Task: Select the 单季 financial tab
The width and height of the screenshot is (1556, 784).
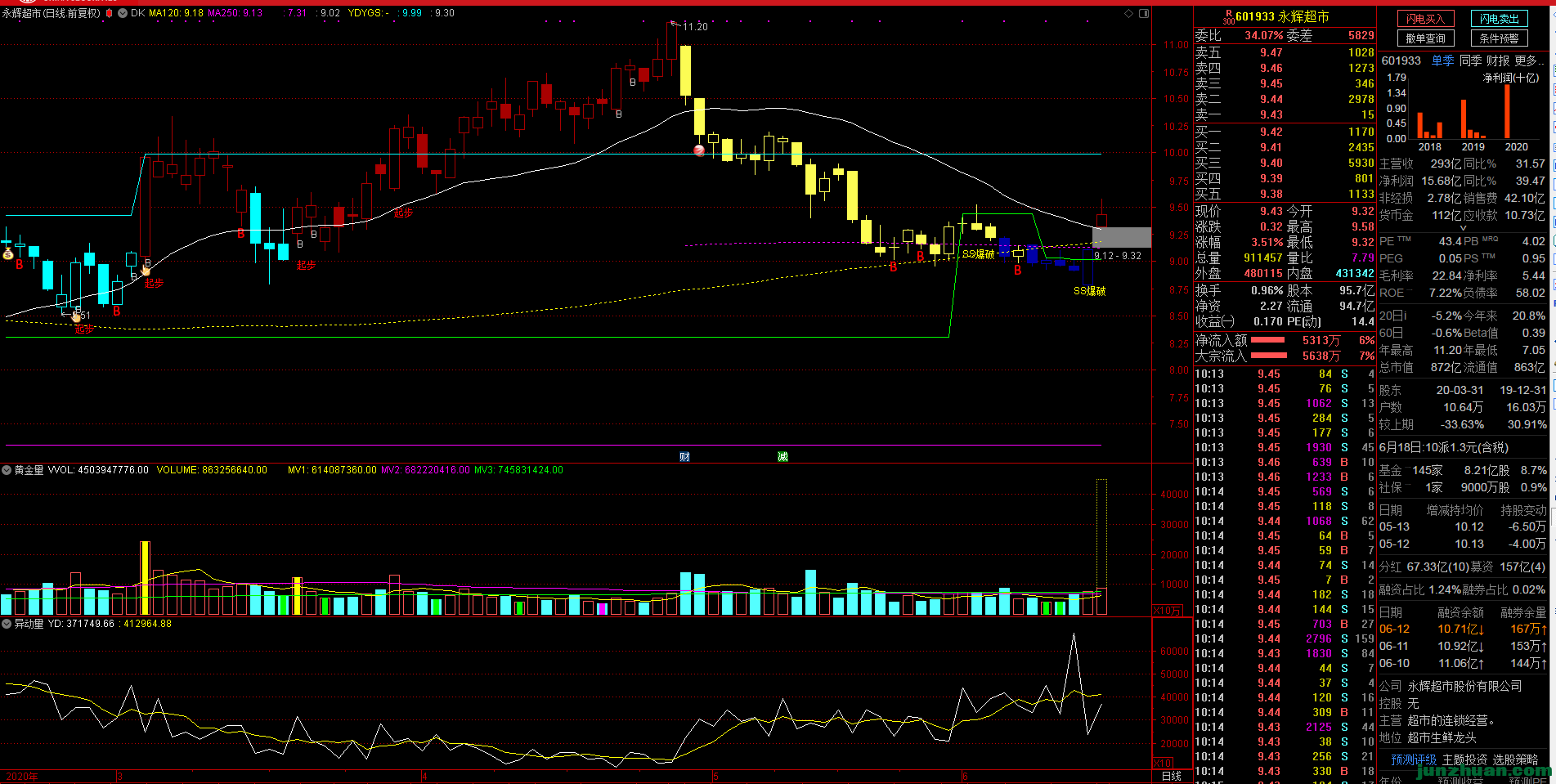Action: point(1442,60)
